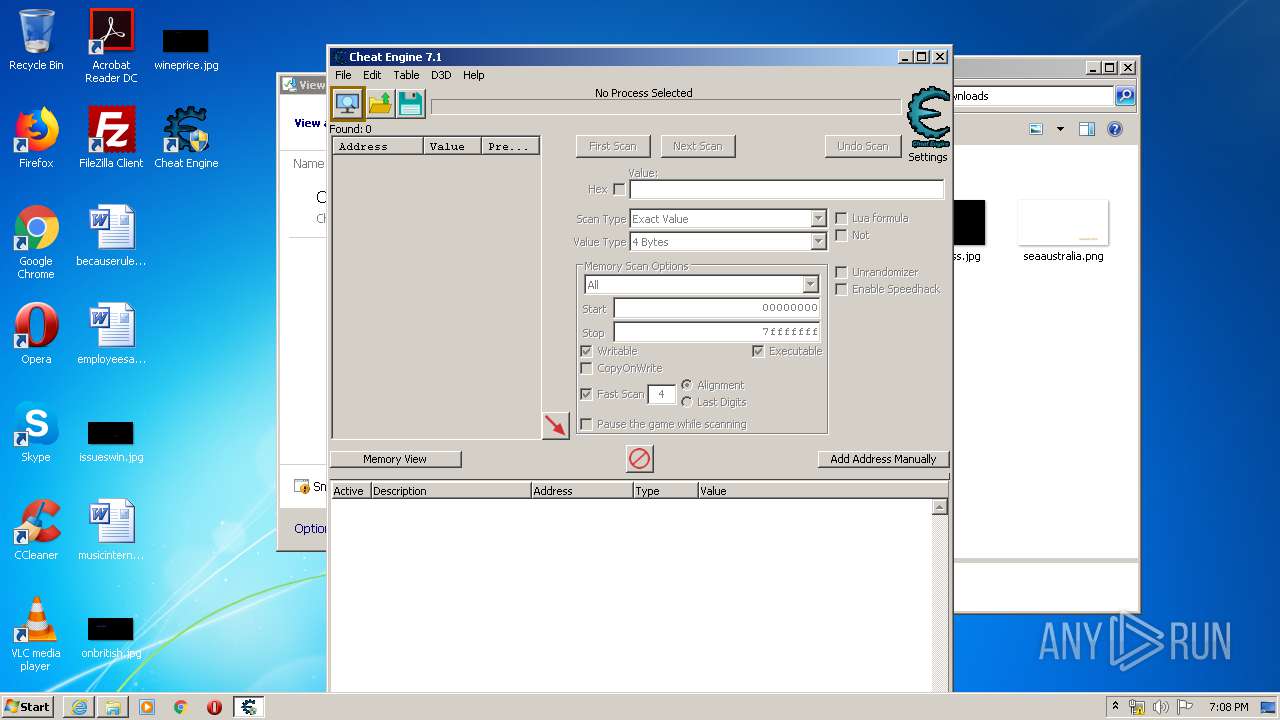
Task: Open Cheat Engine desktop shortcut
Action: tap(186, 138)
